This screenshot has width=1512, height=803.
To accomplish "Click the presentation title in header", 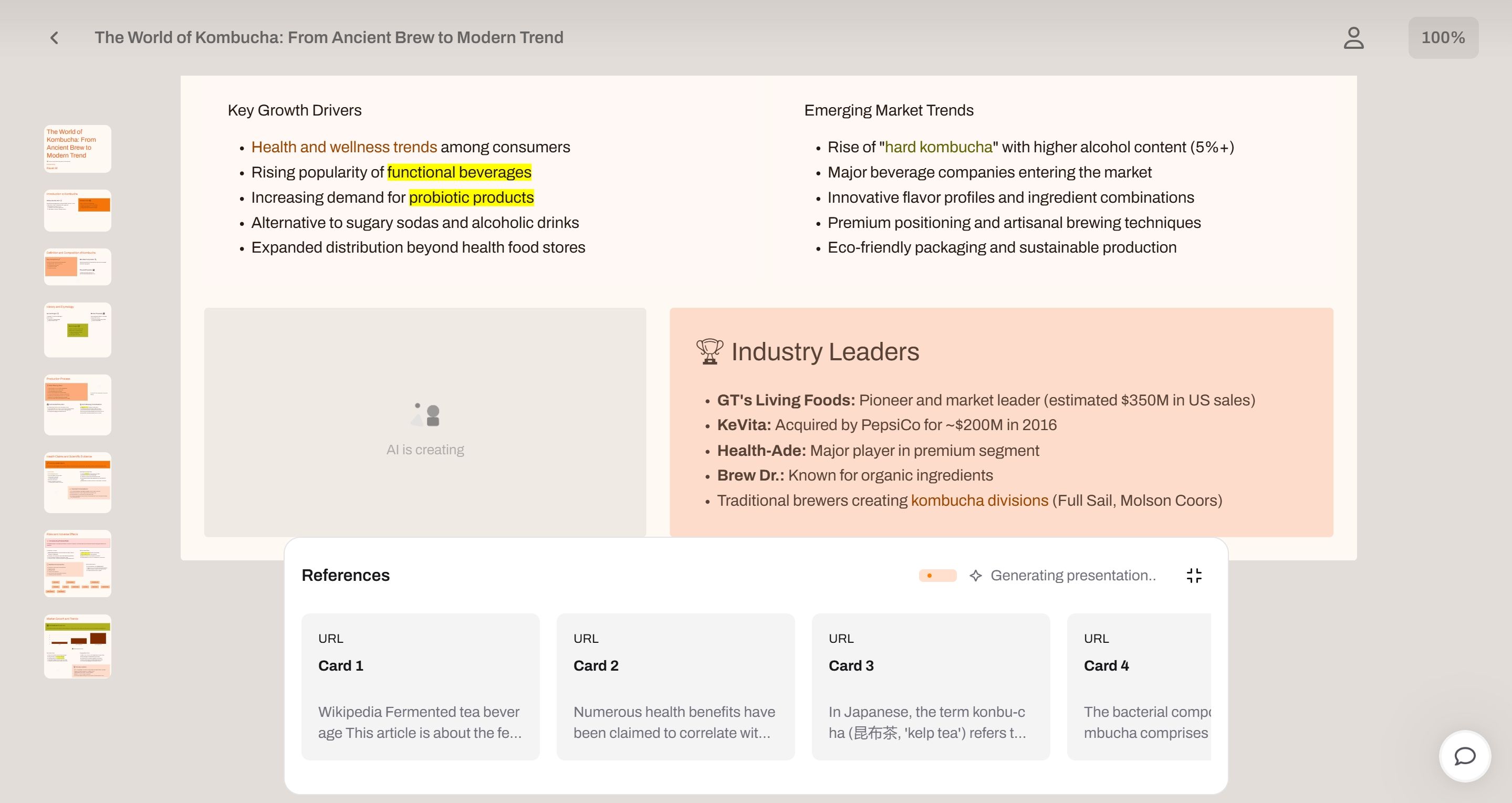I will 329,38.
